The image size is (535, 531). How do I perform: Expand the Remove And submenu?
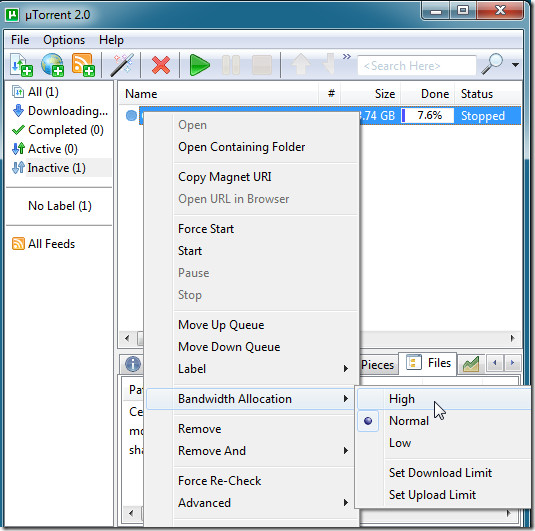click(251, 450)
